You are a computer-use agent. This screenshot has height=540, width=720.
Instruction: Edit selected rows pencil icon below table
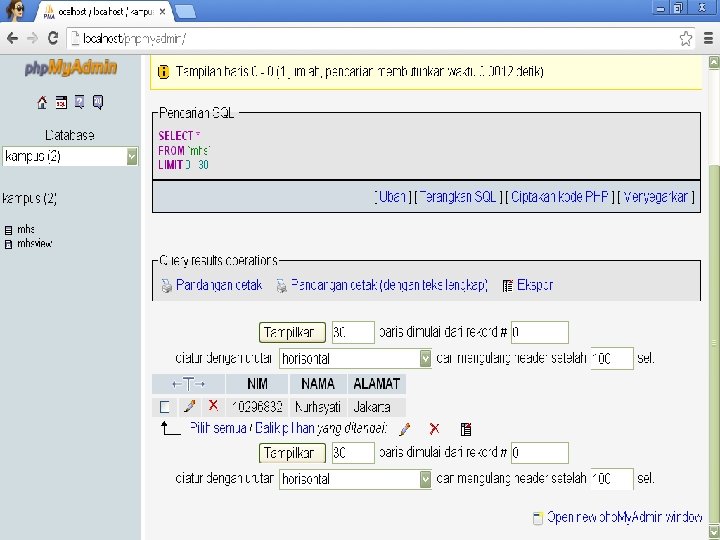tap(405, 429)
